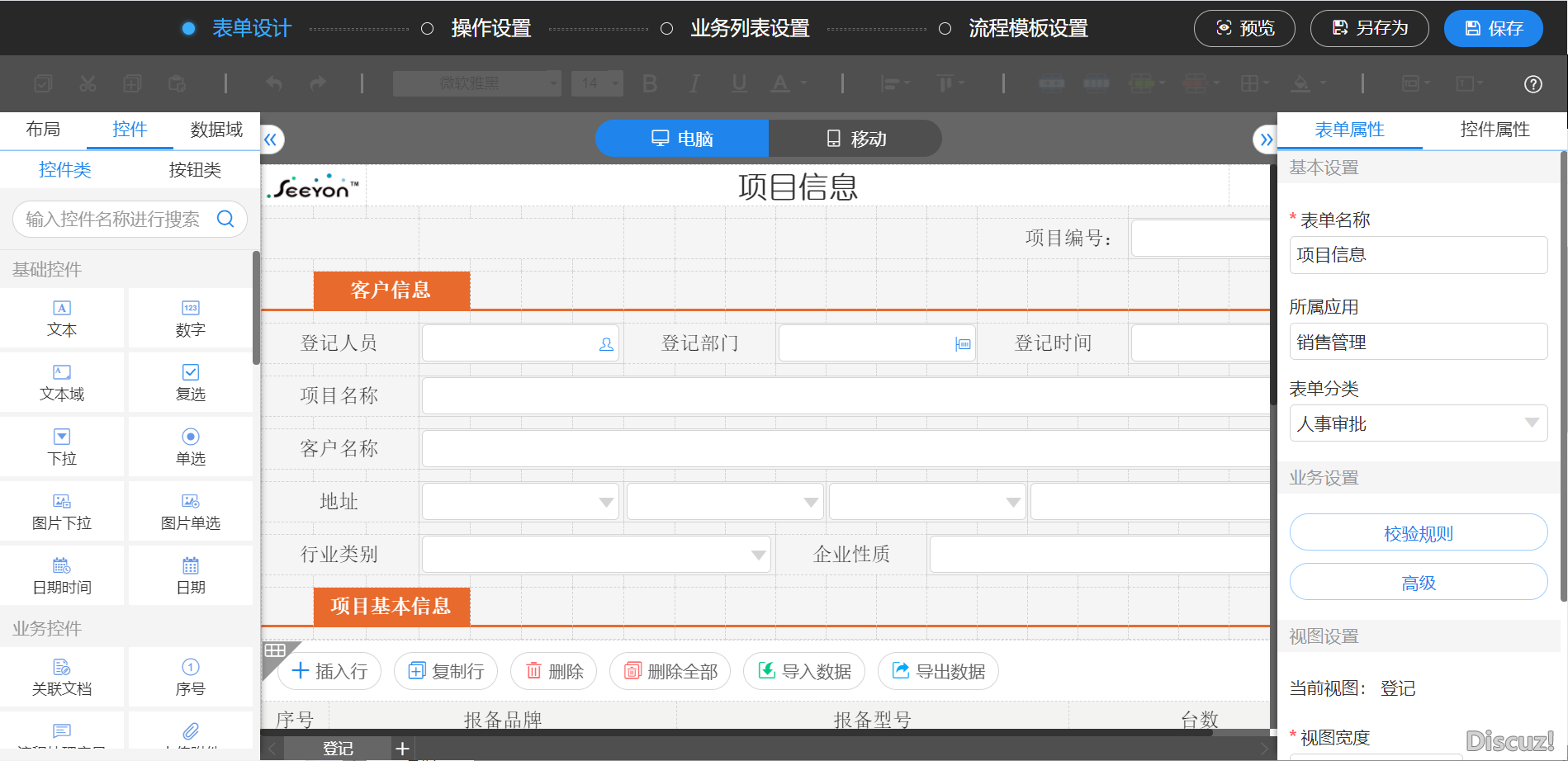Go to 操作设置 step
The height and width of the screenshot is (761, 1568).
click(490, 28)
